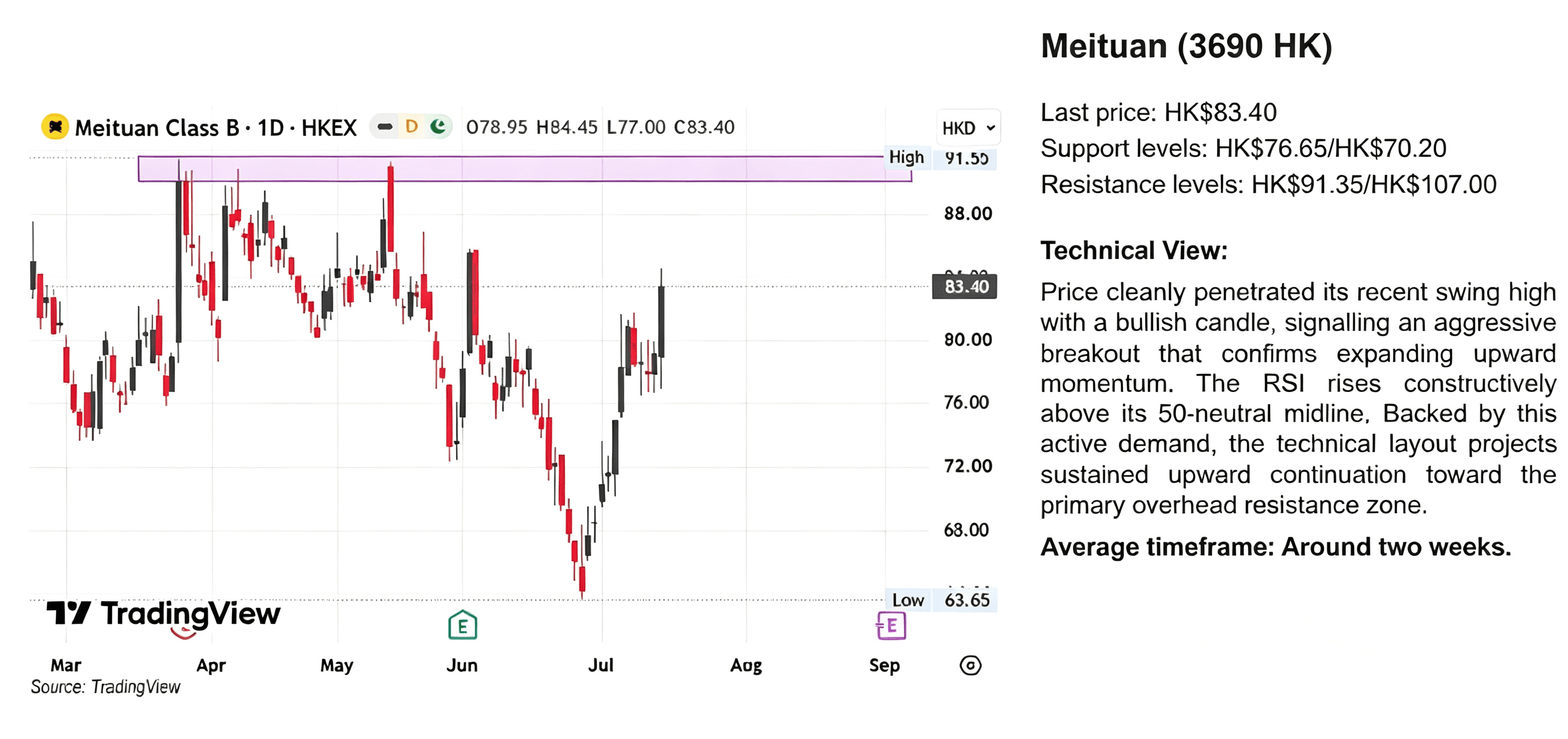The width and height of the screenshot is (1568, 739).
Task: Click the chart settings target icon
Action: pyautogui.click(x=970, y=665)
